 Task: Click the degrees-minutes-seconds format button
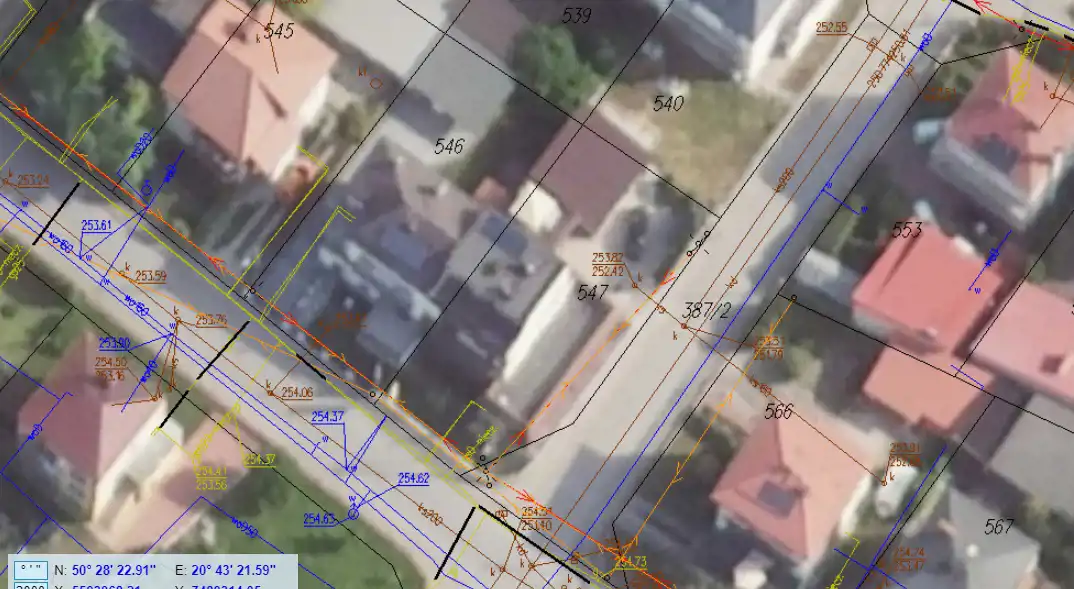(x=29, y=570)
